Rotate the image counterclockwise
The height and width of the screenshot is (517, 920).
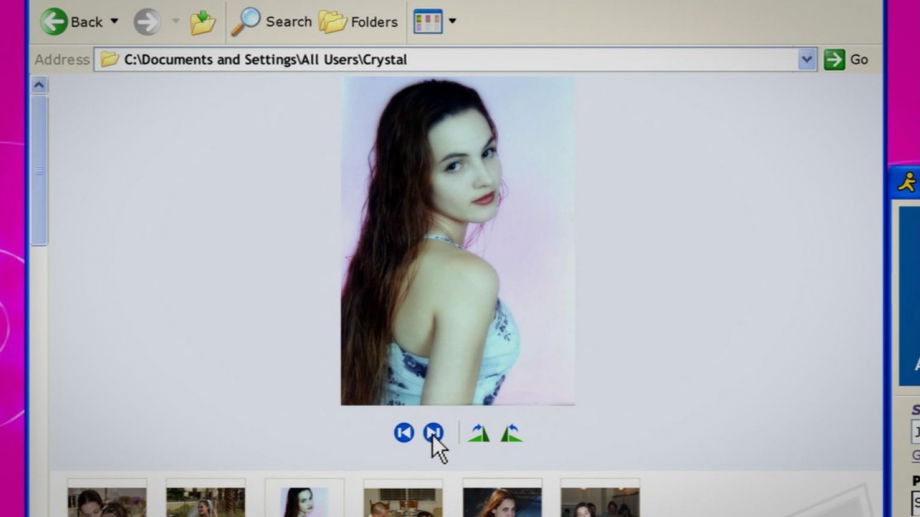[511, 433]
